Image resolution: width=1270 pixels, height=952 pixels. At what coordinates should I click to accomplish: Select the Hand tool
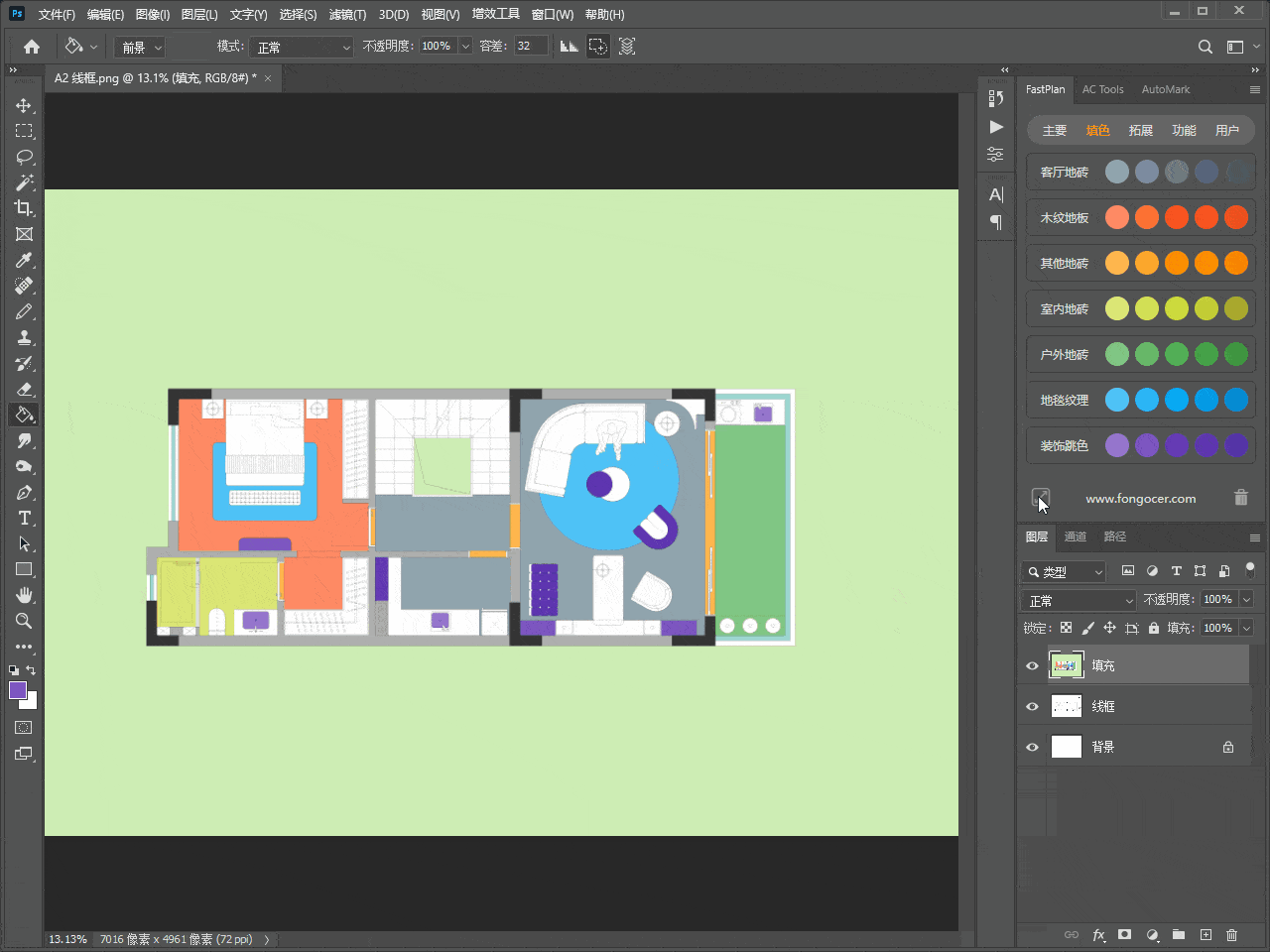pyautogui.click(x=24, y=595)
